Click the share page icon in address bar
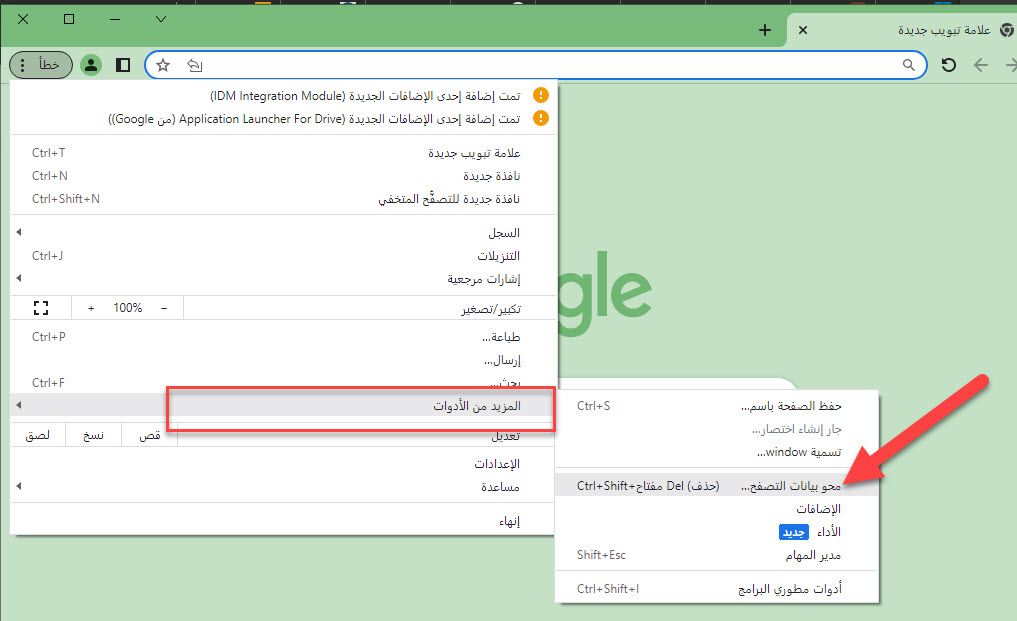This screenshot has height=621, width=1017. tap(195, 65)
